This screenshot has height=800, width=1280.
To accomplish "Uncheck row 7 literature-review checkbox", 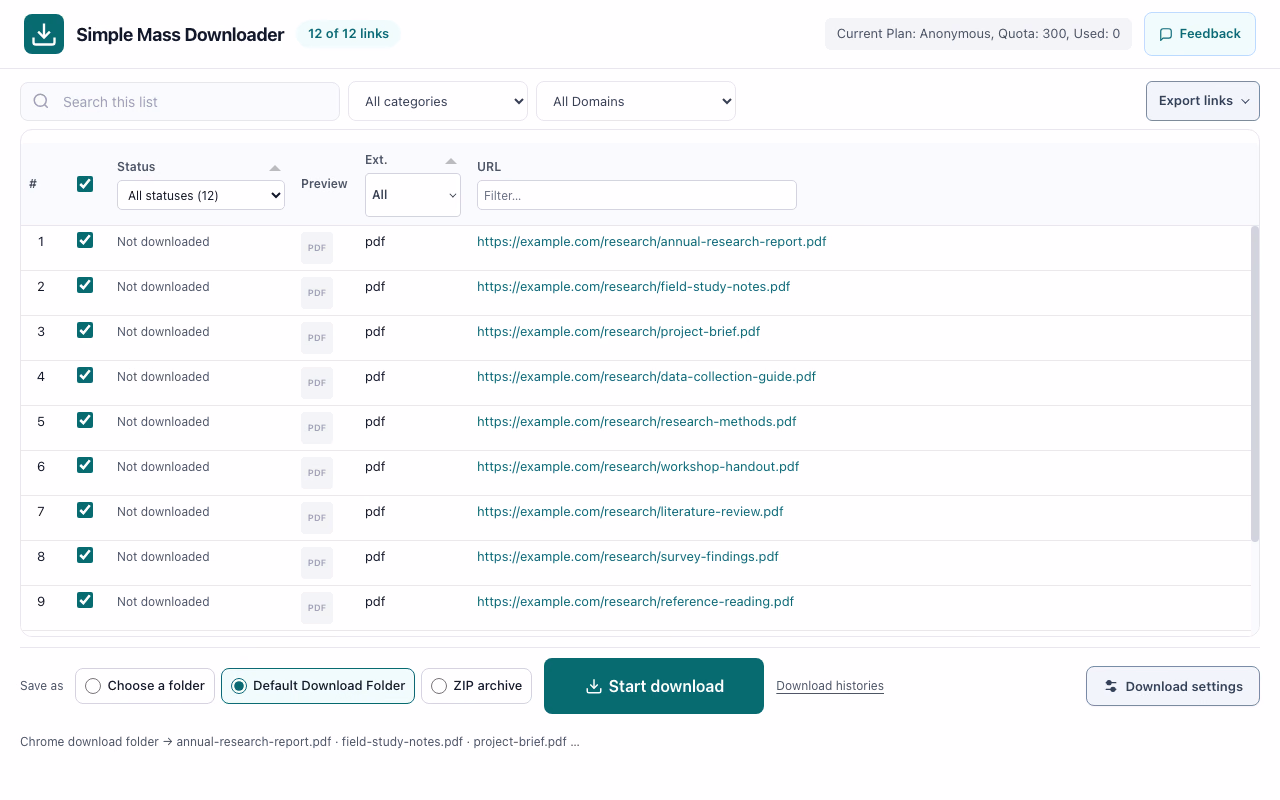I will [x=85, y=510].
